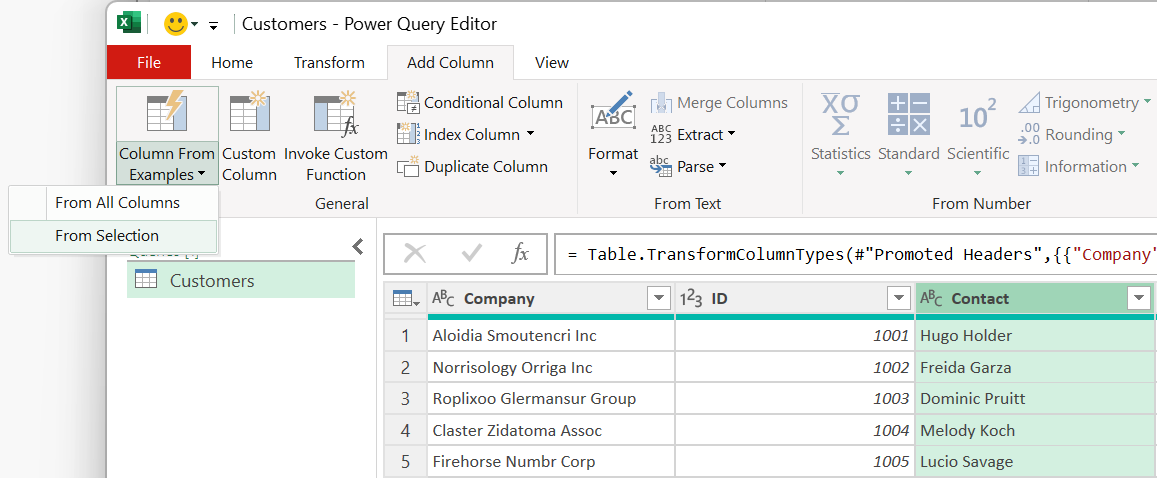Open the Format dropdown arrow
This screenshot has height=478, width=1157.
[612, 174]
